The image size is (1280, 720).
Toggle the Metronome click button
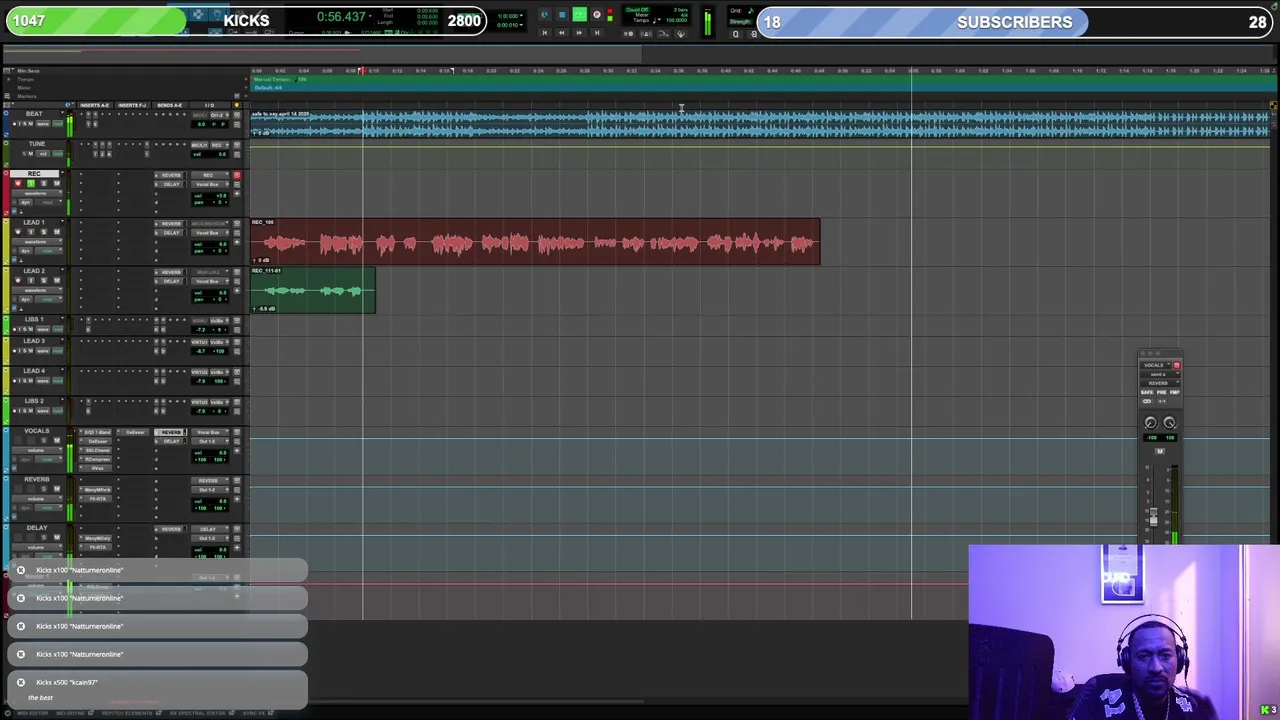coord(646,34)
